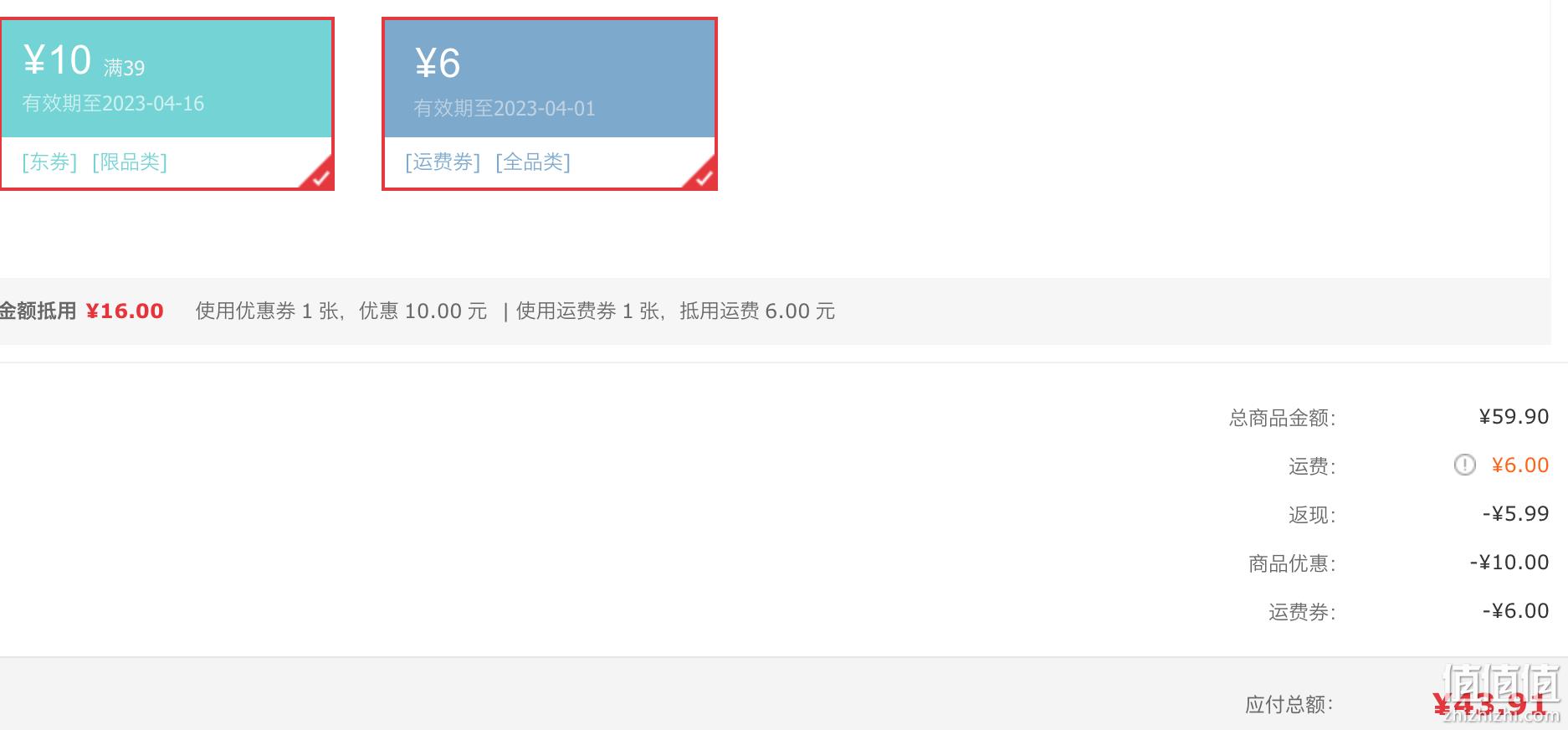Click the [全品类] tag
The image size is (1568, 730).
(533, 162)
